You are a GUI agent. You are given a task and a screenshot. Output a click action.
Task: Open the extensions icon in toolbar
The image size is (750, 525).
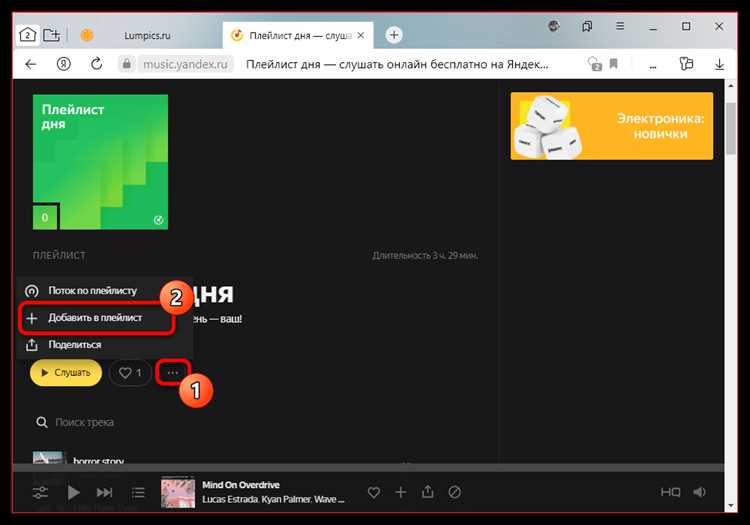pyautogui.click(x=686, y=64)
